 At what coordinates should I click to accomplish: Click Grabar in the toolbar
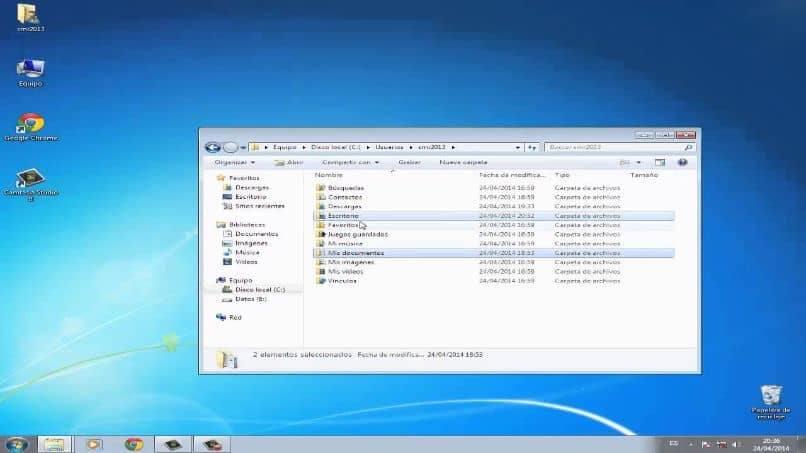[x=409, y=162]
